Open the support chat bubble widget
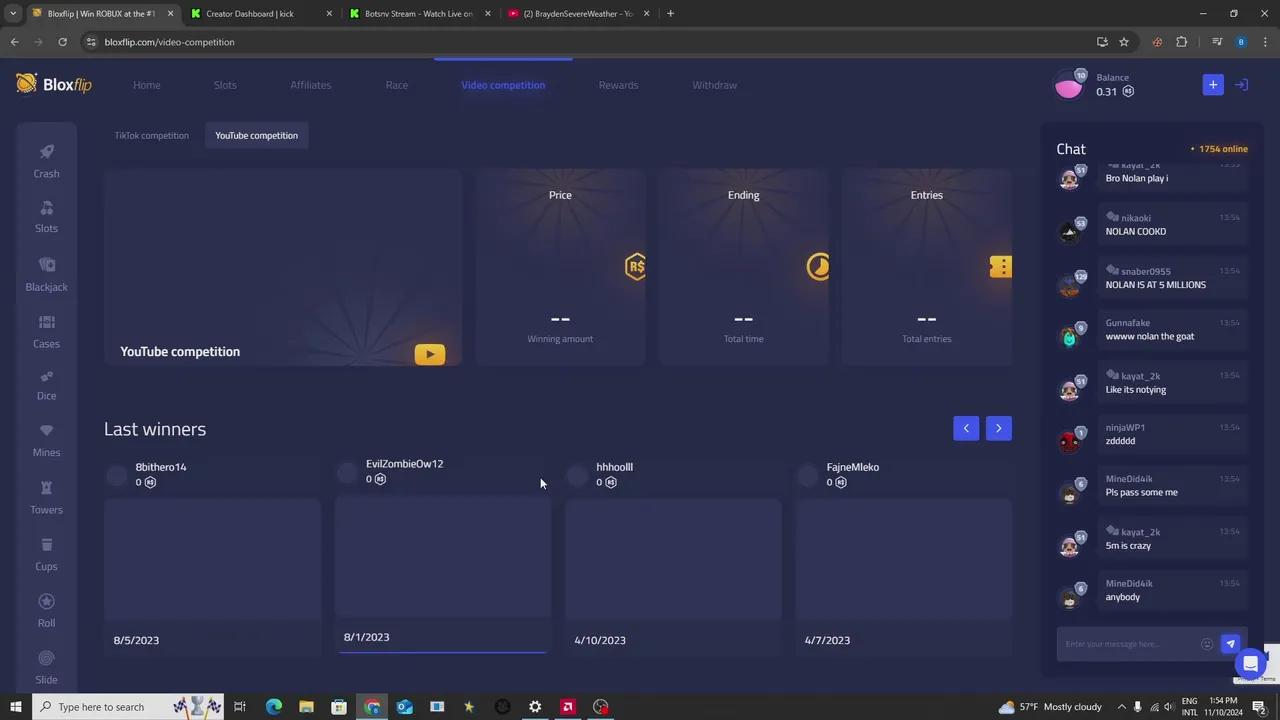The image size is (1280, 720). pyautogui.click(x=1249, y=664)
